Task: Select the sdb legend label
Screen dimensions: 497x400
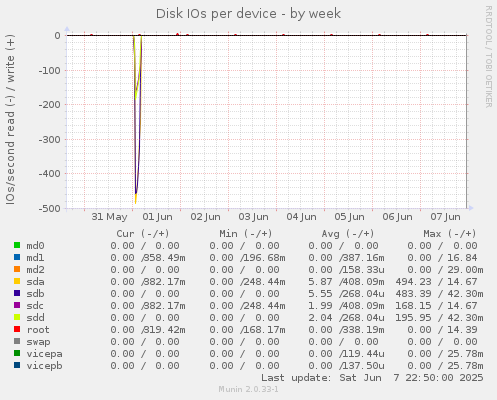Action: click(x=35, y=294)
